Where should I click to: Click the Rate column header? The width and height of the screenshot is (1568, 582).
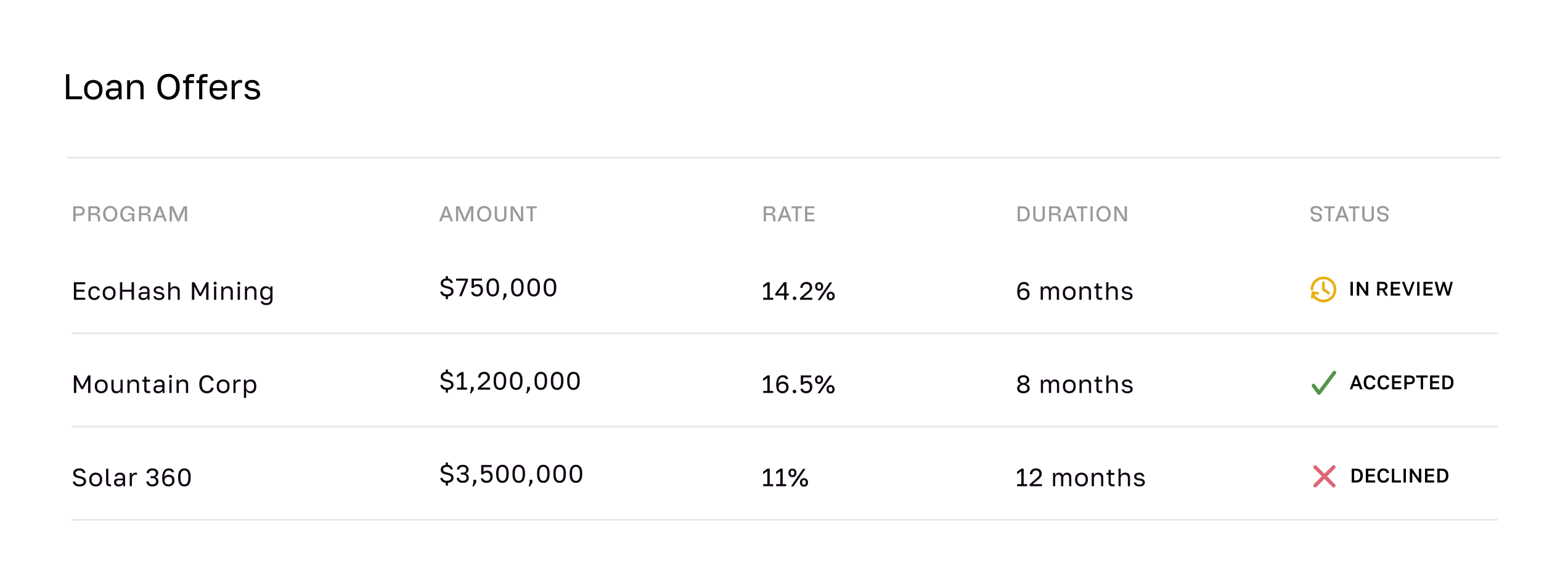tap(788, 214)
